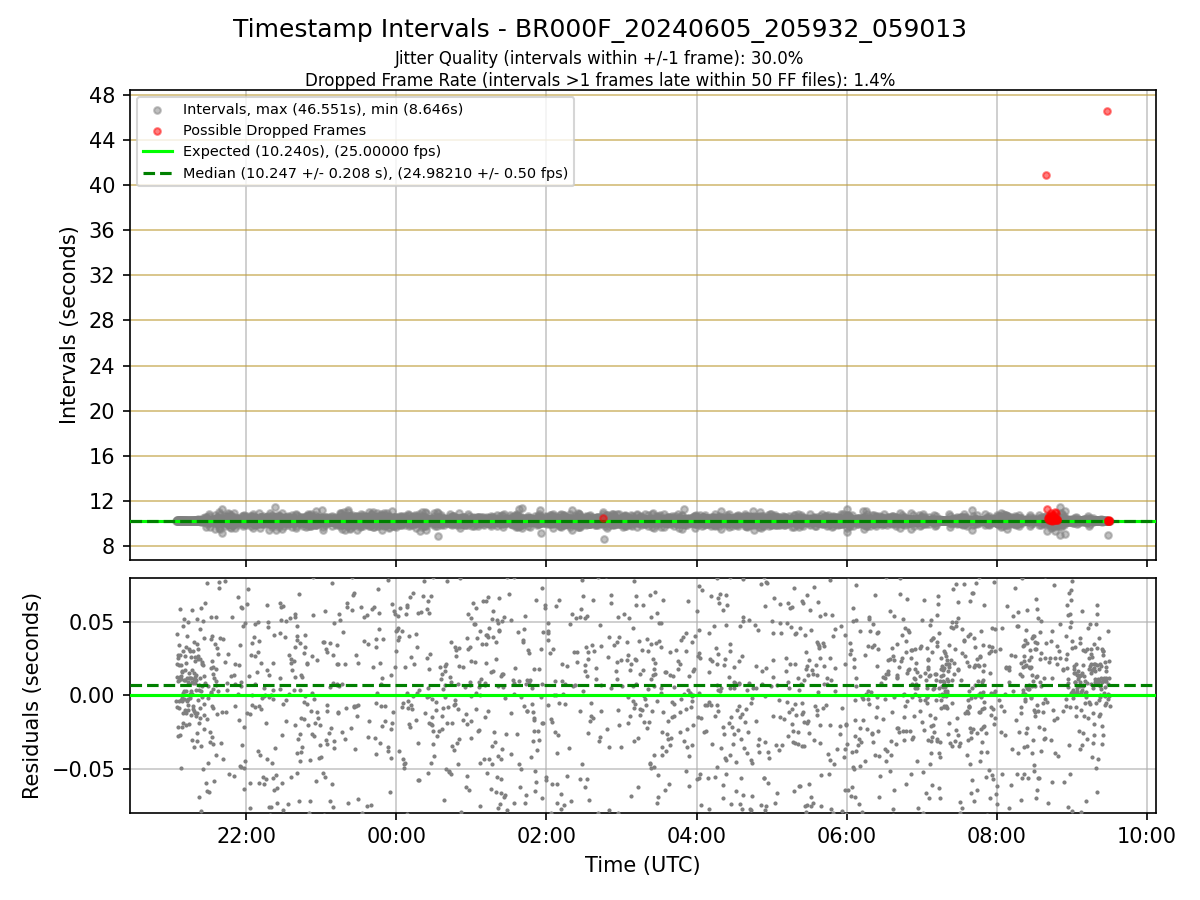Image resolution: width=1200 pixels, height=900 pixels.
Task: Select the Dropped Frame Rate 1.4% subtitle
Action: point(599,79)
